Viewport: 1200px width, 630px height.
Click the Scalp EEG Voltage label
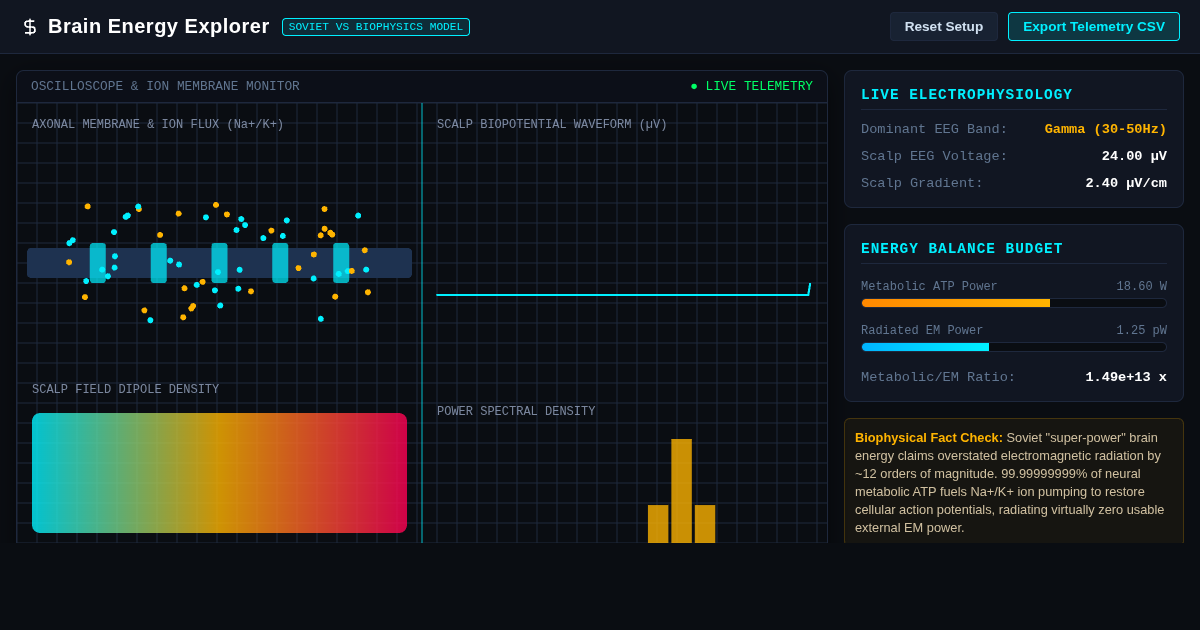(x=934, y=156)
